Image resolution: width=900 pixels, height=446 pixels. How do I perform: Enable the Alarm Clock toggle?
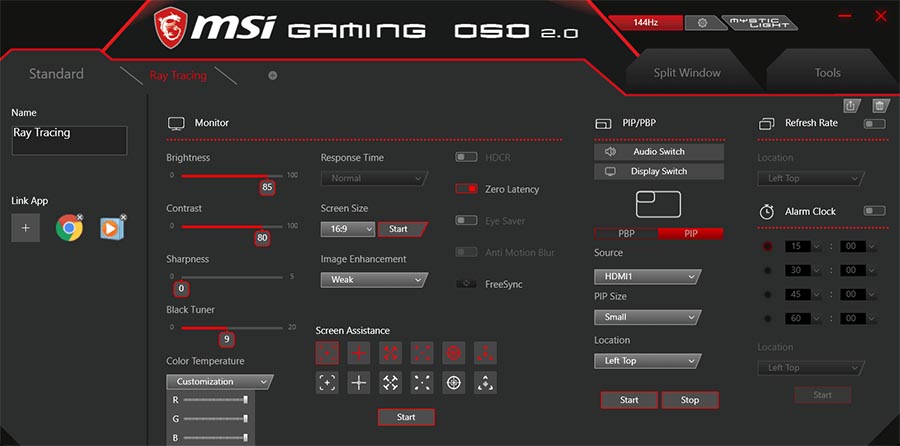[x=874, y=211]
